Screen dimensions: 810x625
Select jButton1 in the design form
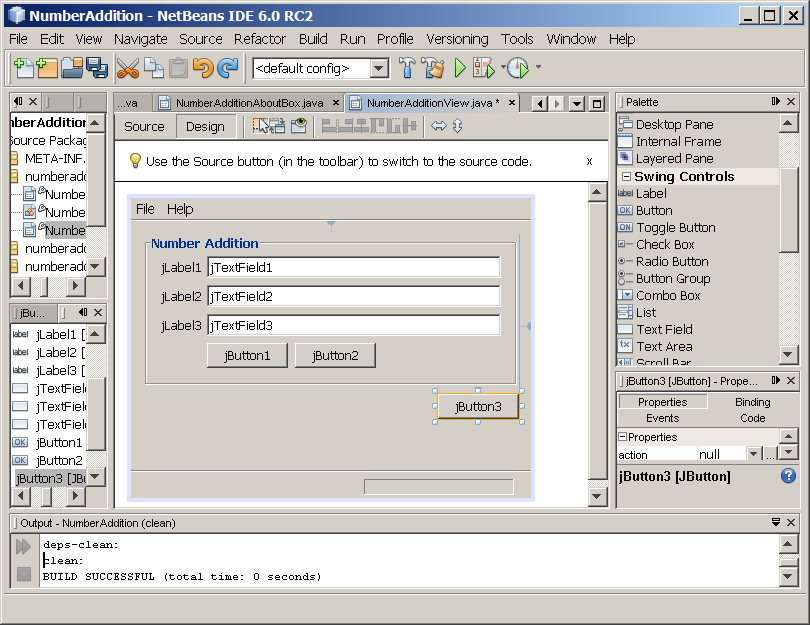pos(247,355)
